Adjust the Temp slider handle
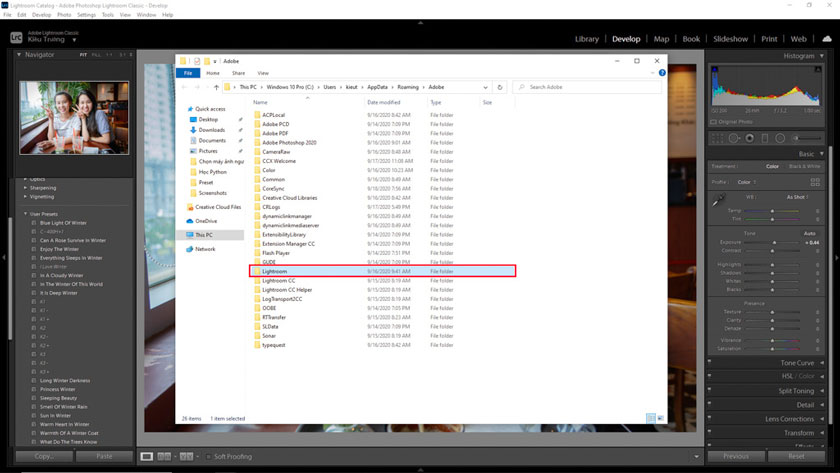This screenshot has height=473, width=840. (772, 211)
